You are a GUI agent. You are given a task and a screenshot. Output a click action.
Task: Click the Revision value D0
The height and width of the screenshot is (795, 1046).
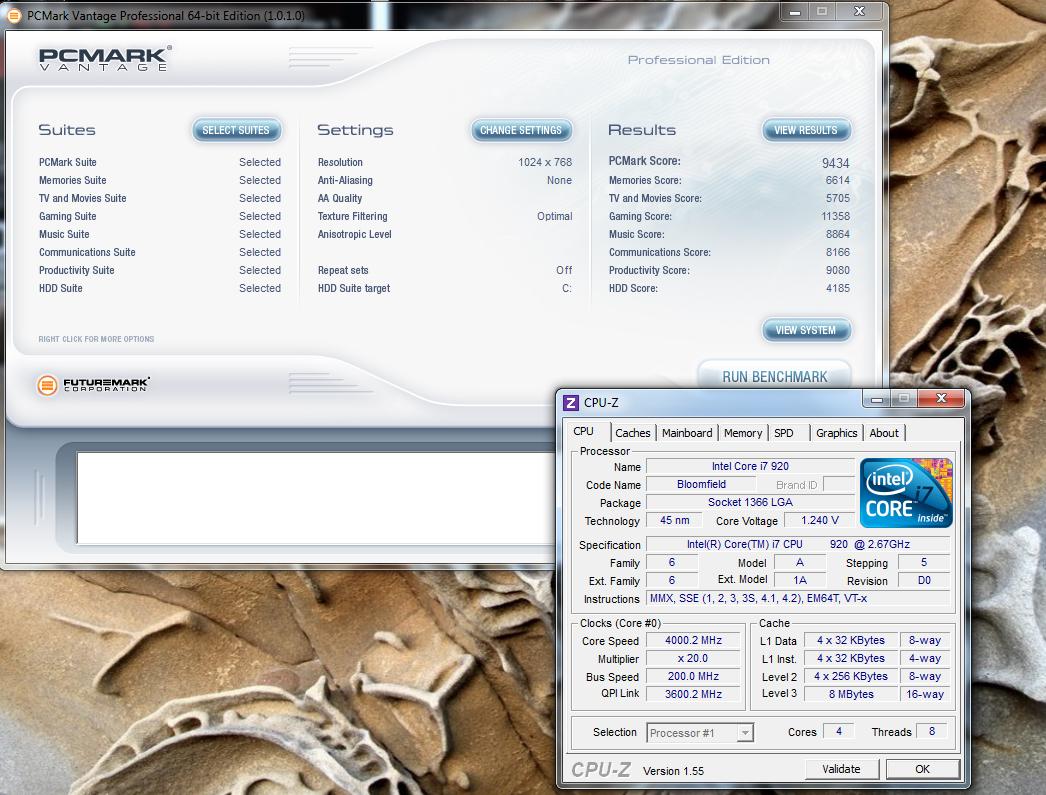click(x=924, y=580)
